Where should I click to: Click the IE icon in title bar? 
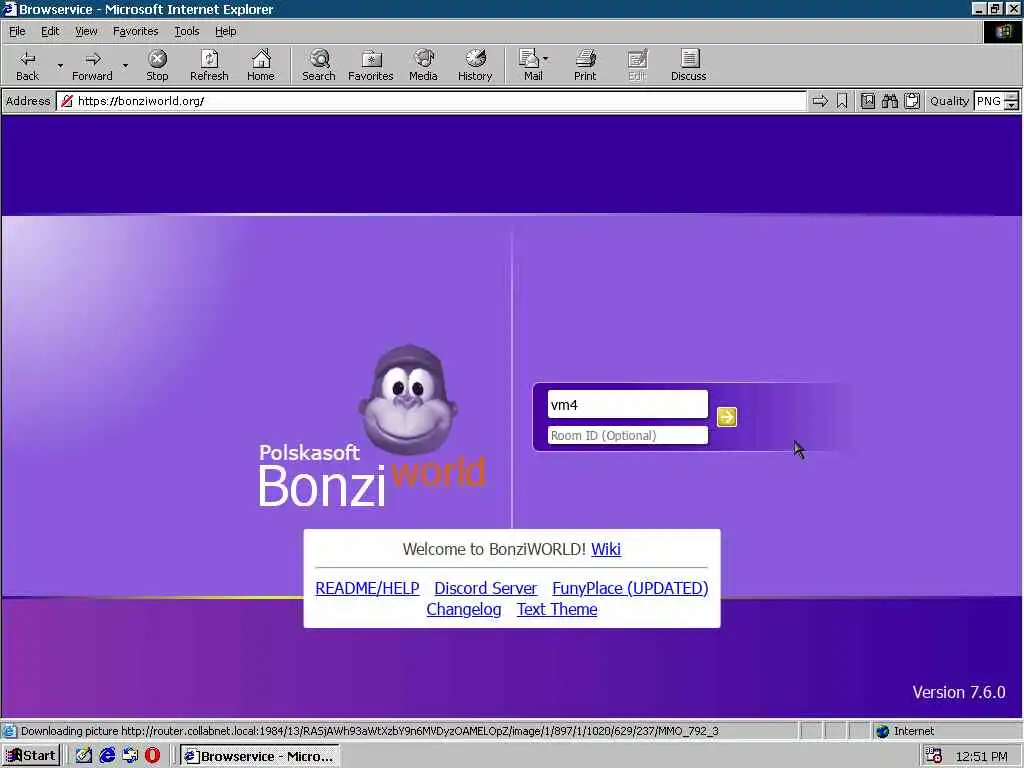coord(9,8)
